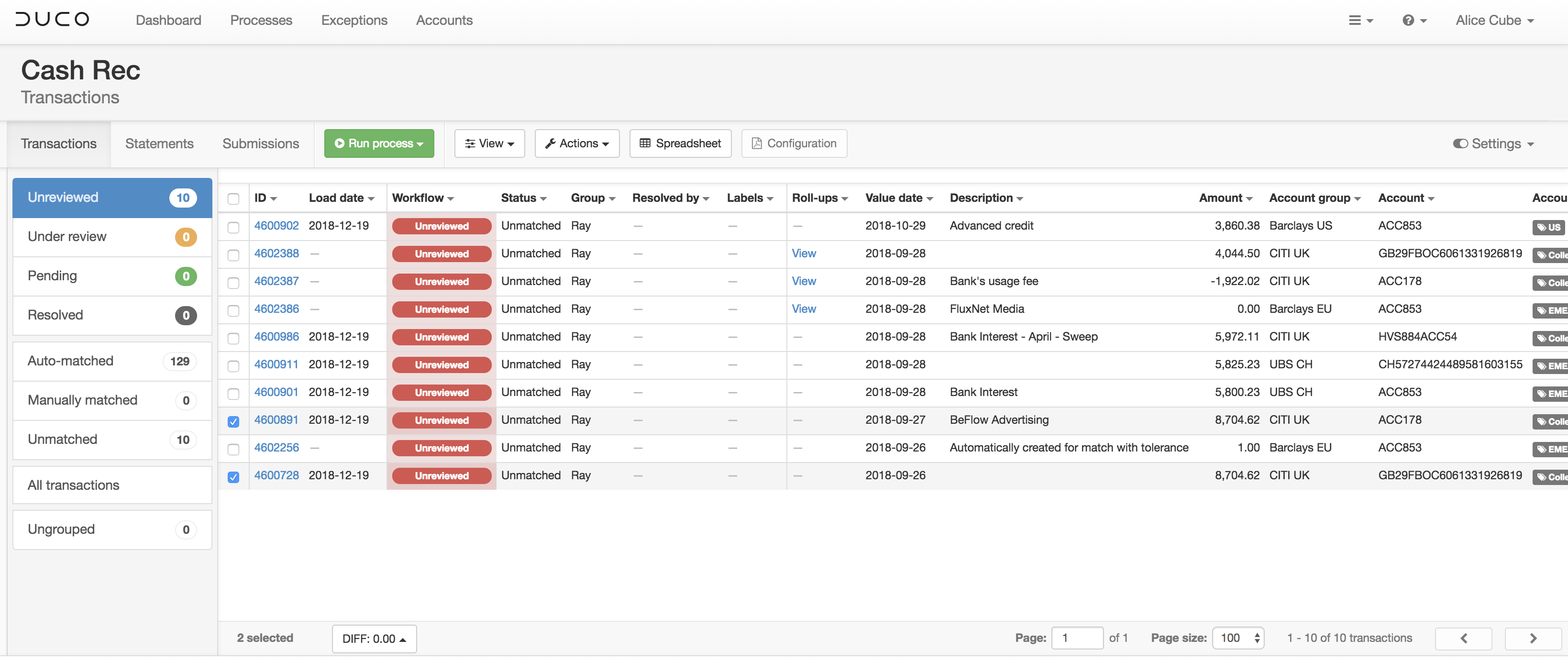Switch to the Submissions tab
The width and height of the screenshot is (1568, 661).
261,143
